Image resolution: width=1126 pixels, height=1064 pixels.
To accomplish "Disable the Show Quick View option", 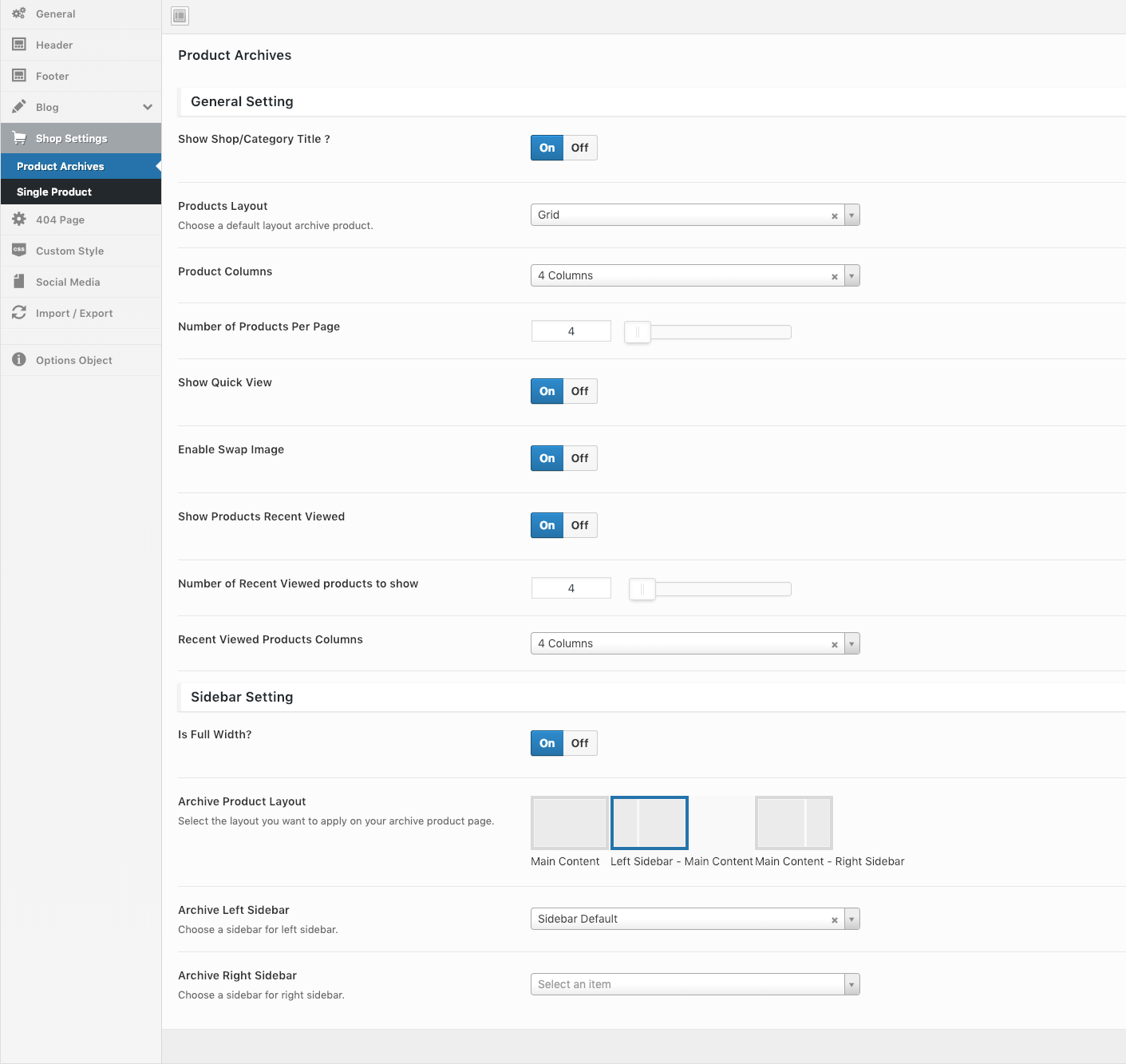I will (x=580, y=391).
